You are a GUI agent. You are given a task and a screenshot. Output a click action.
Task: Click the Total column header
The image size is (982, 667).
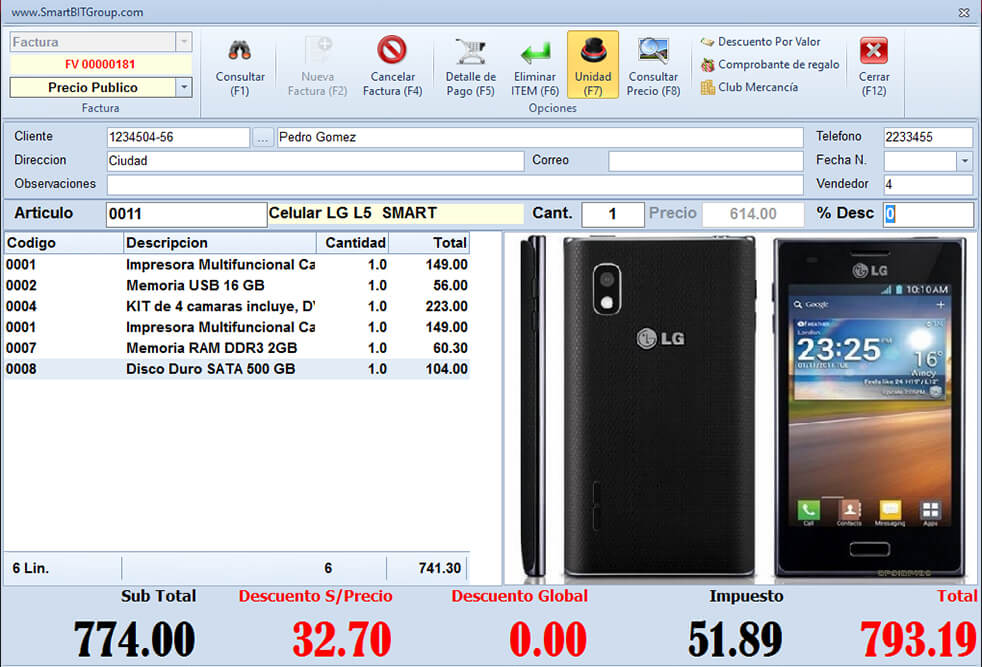429,243
